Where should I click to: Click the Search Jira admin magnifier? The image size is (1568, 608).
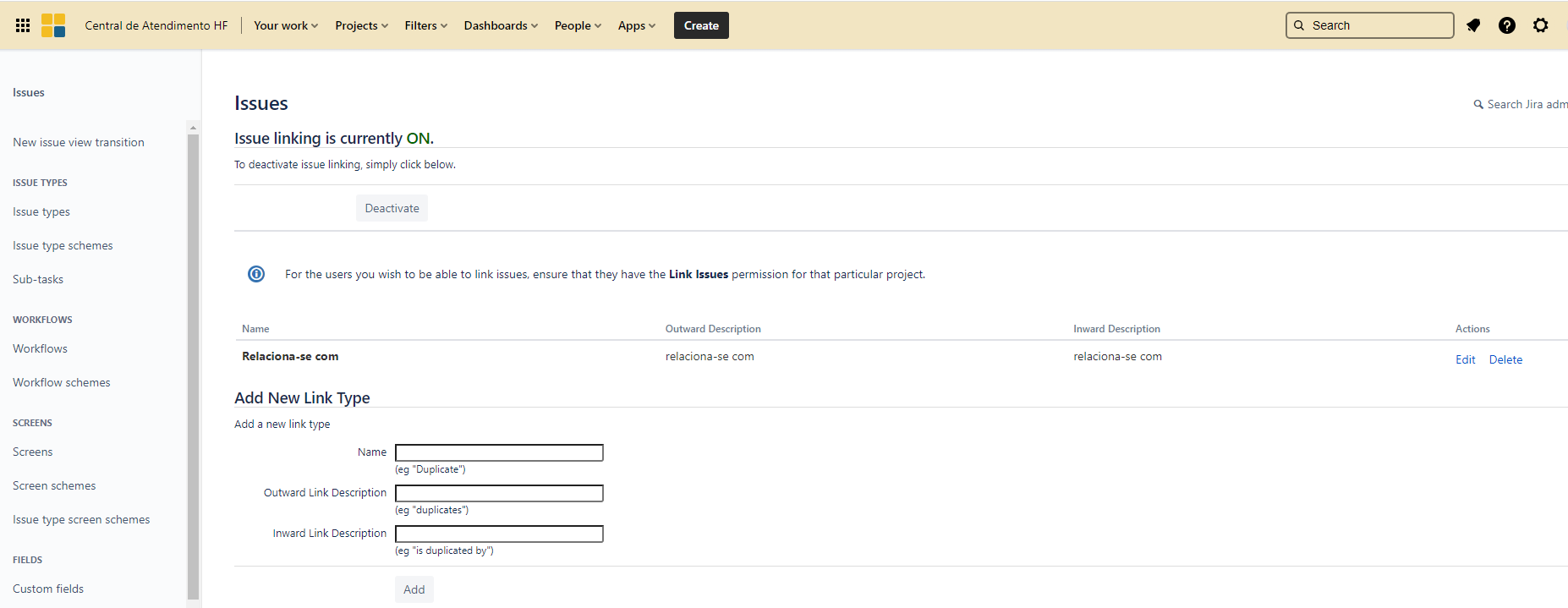tap(1478, 105)
